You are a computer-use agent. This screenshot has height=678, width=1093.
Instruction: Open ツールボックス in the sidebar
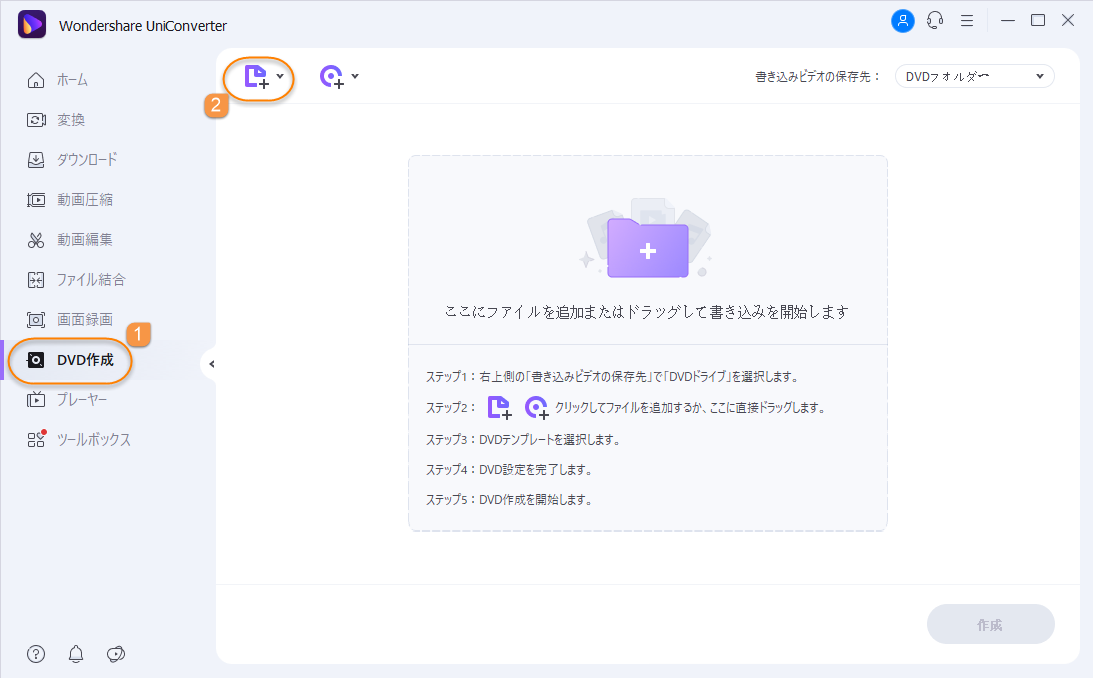point(93,440)
